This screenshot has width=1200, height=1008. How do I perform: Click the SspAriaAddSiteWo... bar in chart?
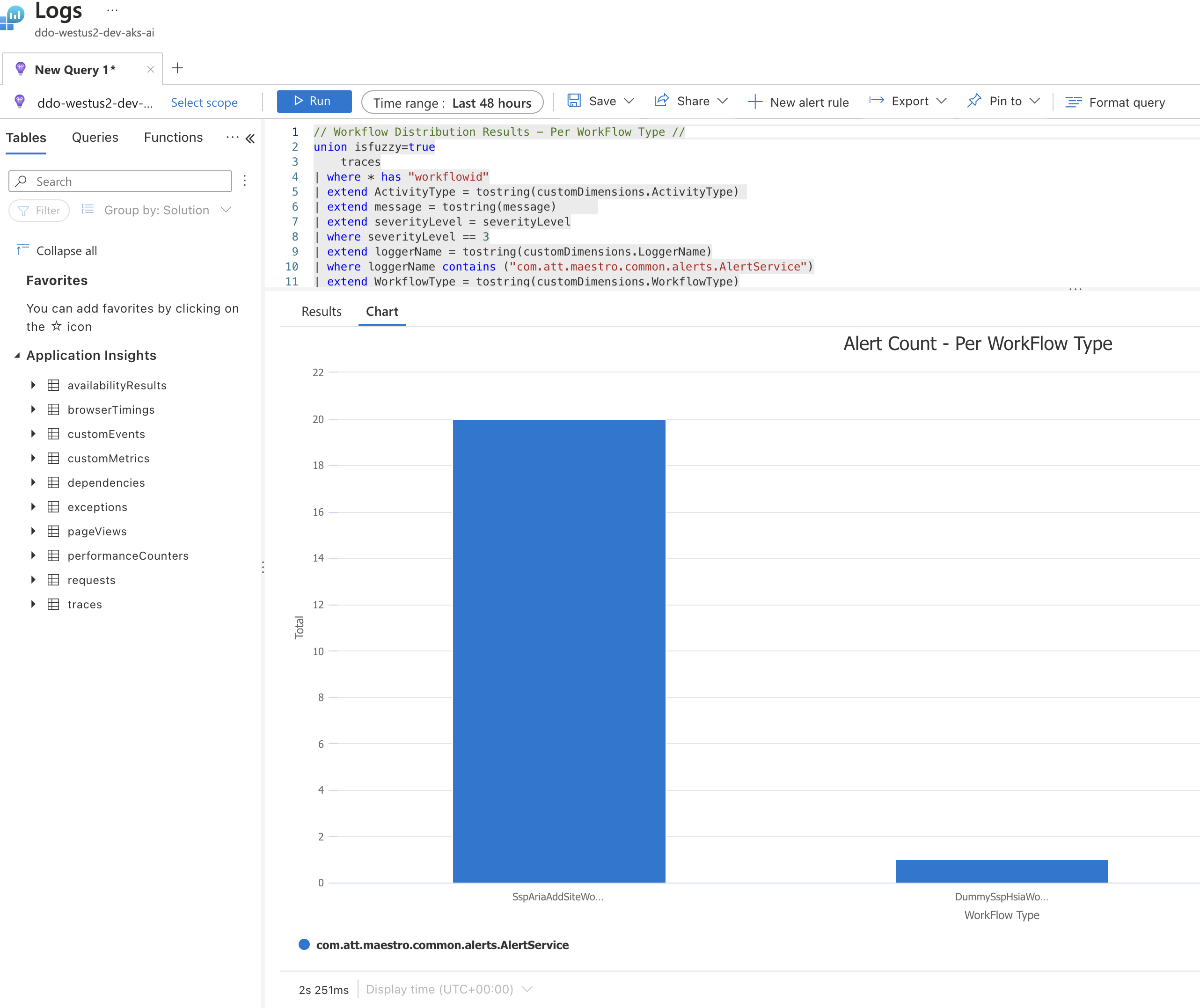pyautogui.click(x=559, y=651)
